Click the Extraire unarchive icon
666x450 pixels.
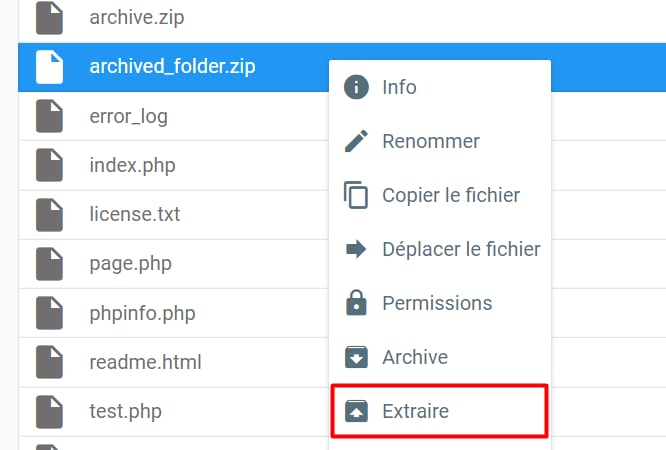[x=355, y=411]
